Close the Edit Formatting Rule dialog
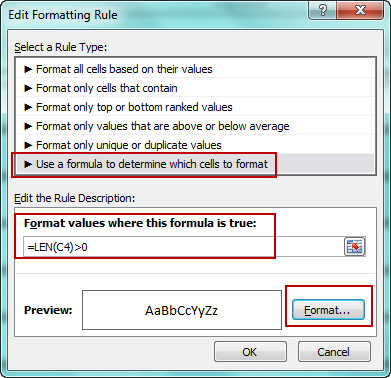 (360, 11)
